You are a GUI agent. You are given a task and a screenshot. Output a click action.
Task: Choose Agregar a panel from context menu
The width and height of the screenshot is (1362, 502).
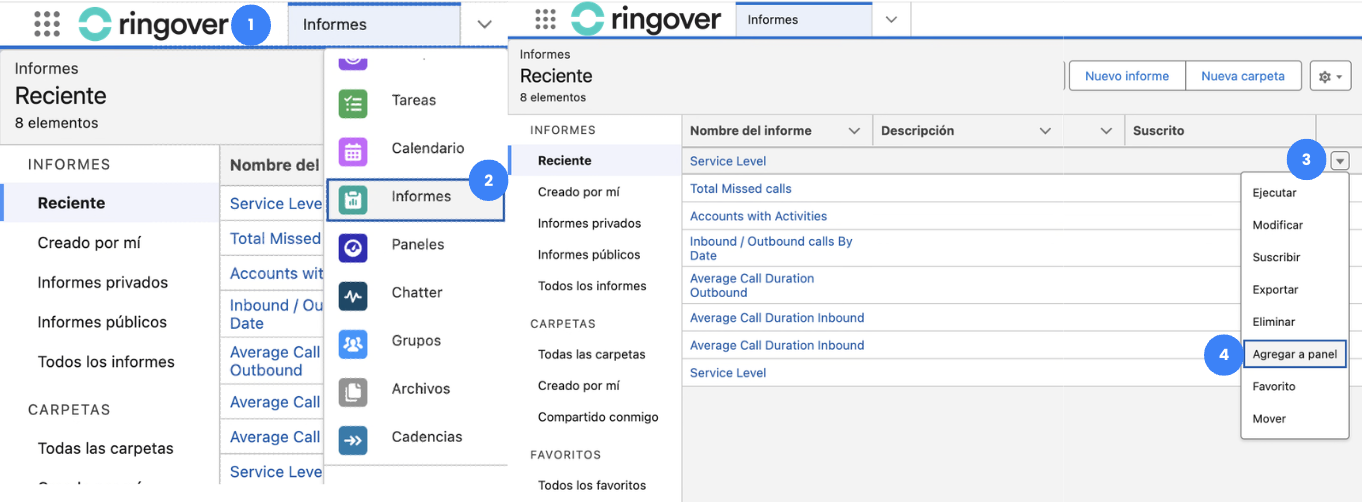point(1294,354)
